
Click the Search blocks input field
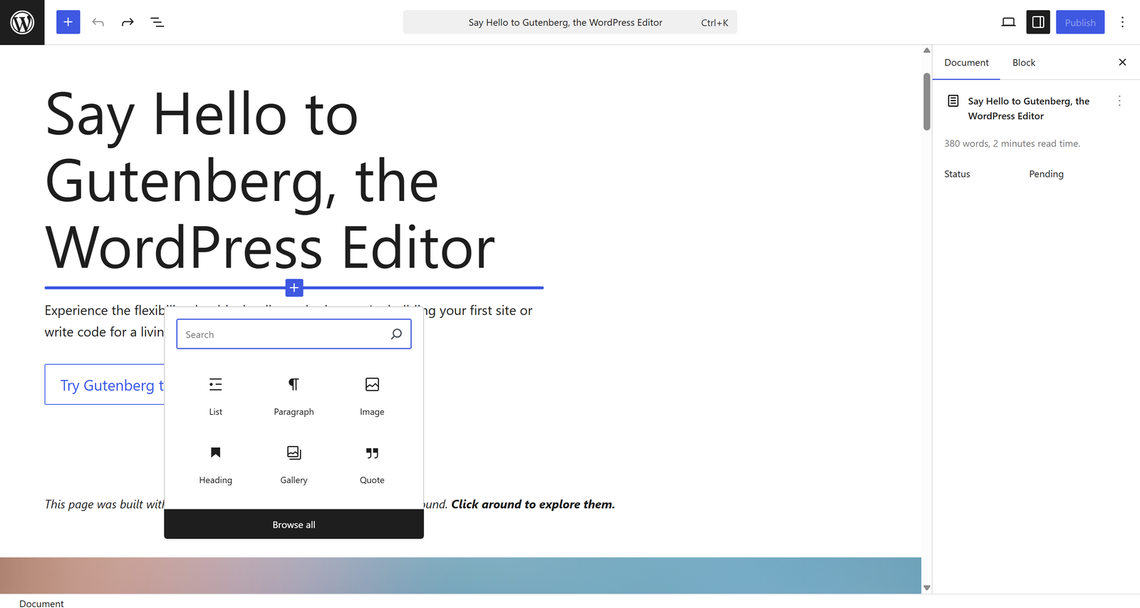tap(294, 335)
